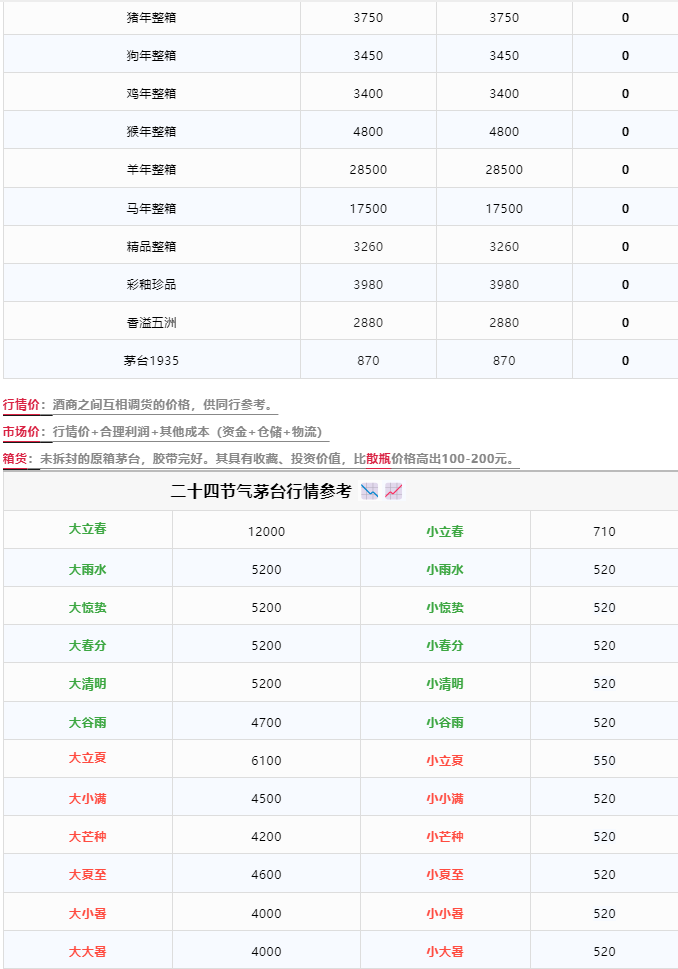Viewport: 678px width, 969px height.
Task: Click the 6100 price beside 大立夏
Action: point(266,761)
